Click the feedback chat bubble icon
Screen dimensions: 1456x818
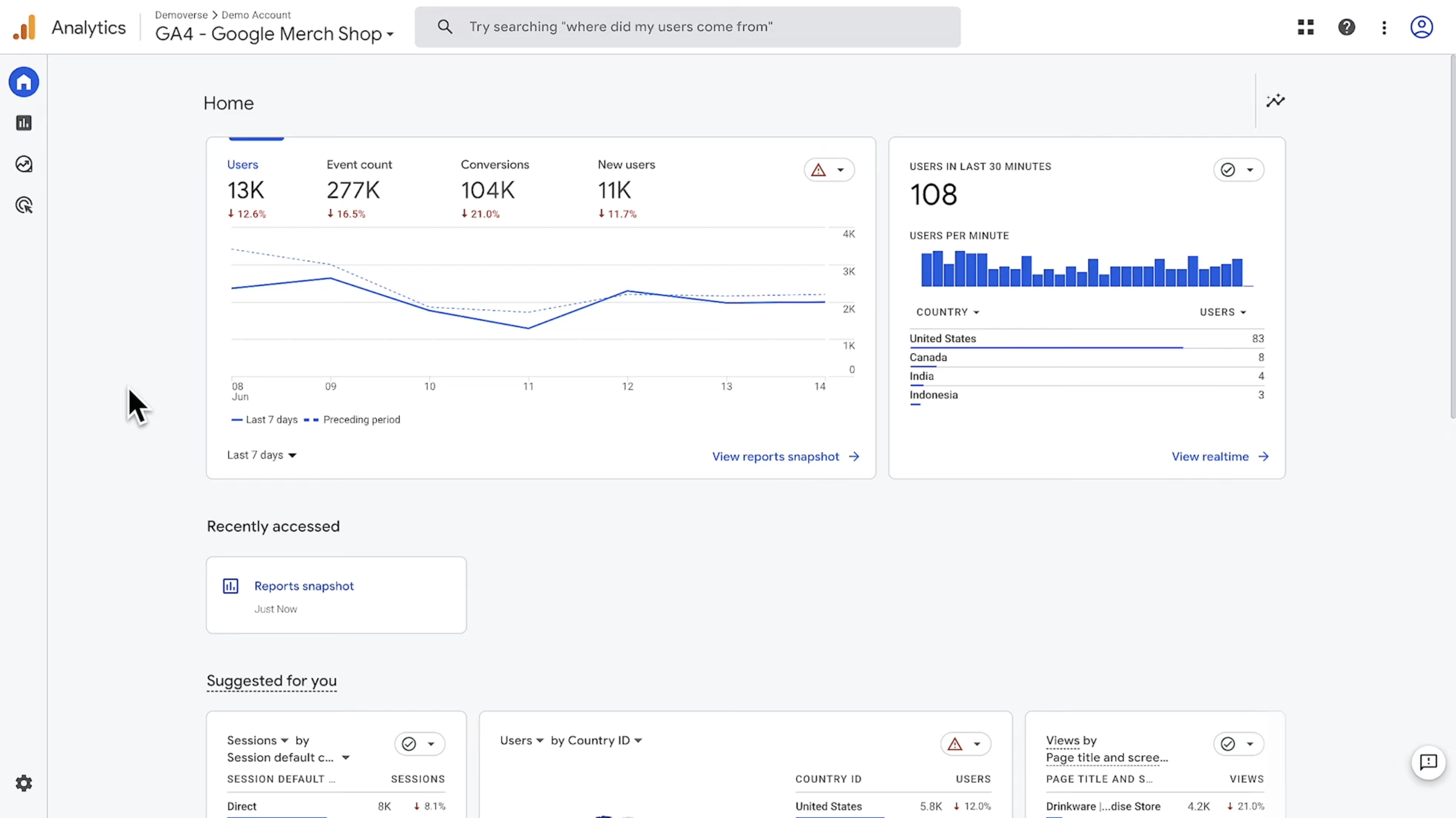point(1428,762)
